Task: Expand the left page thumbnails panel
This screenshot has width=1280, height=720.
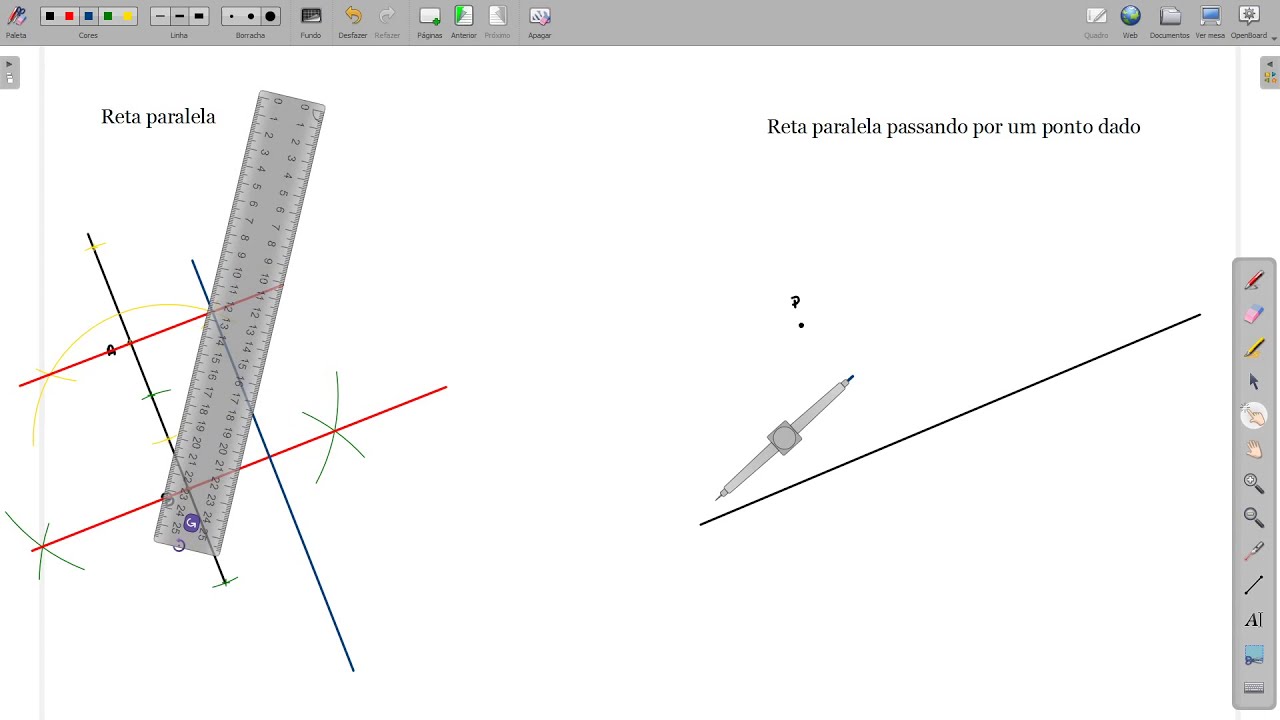Action: point(10,73)
